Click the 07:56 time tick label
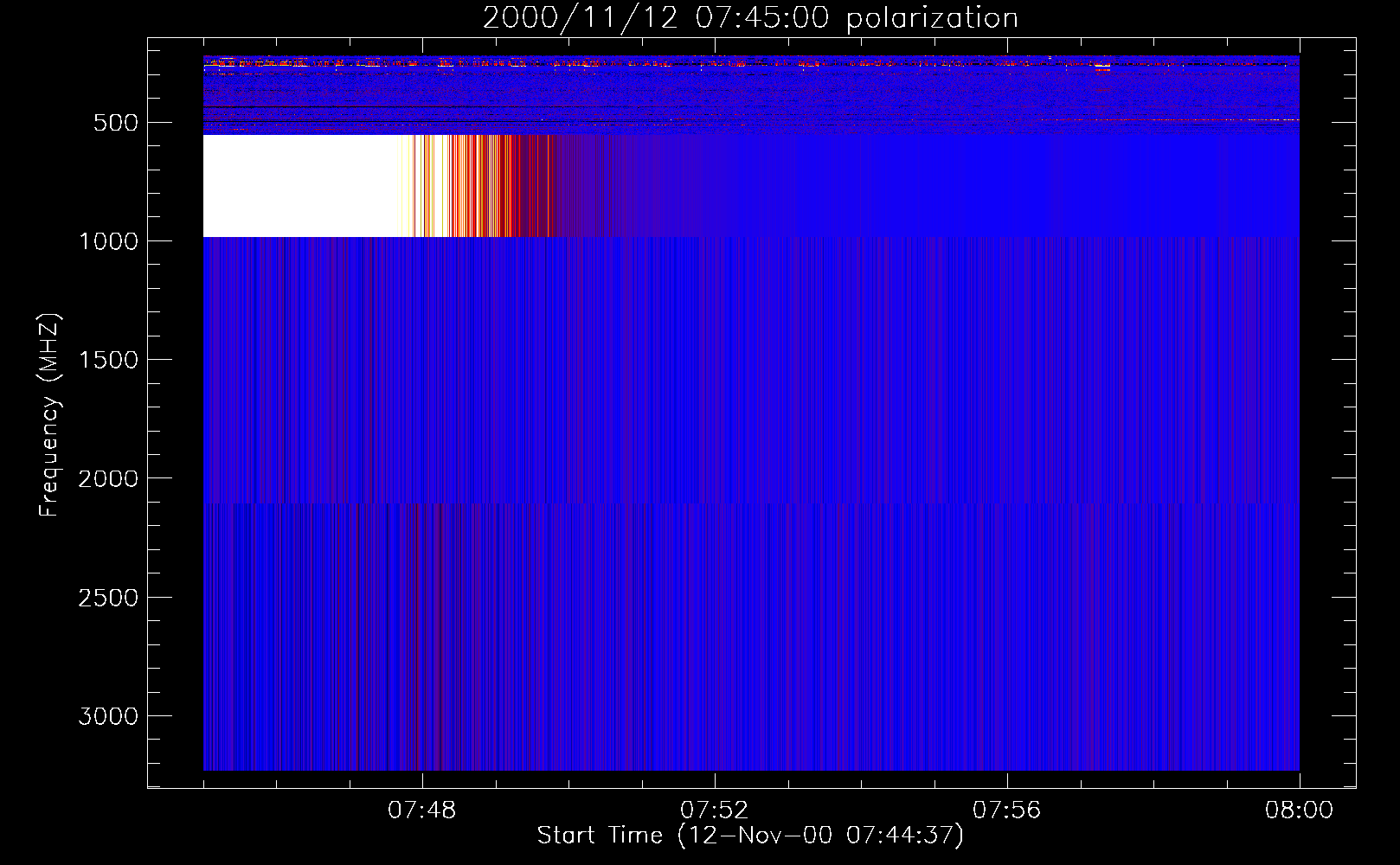The height and width of the screenshot is (865, 1400). click(x=1007, y=811)
